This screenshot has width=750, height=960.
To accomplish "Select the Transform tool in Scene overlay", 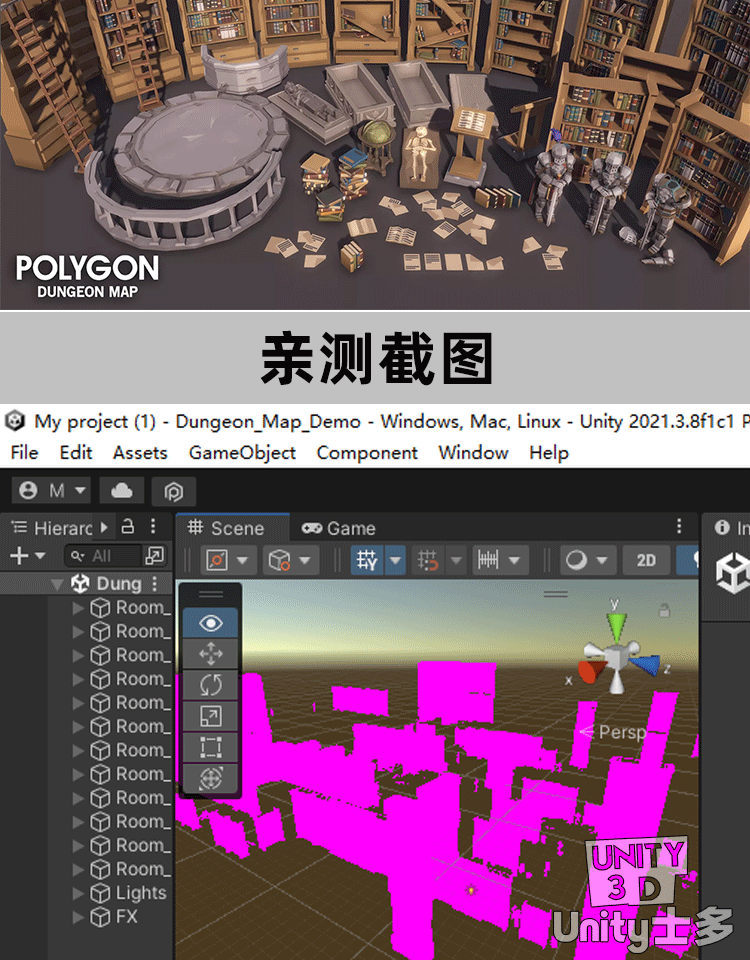I will pos(211,778).
